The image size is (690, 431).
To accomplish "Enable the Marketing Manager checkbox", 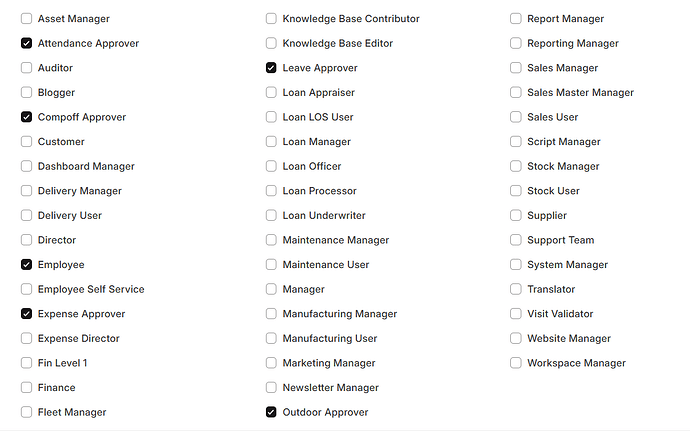I will tap(271, 363).
